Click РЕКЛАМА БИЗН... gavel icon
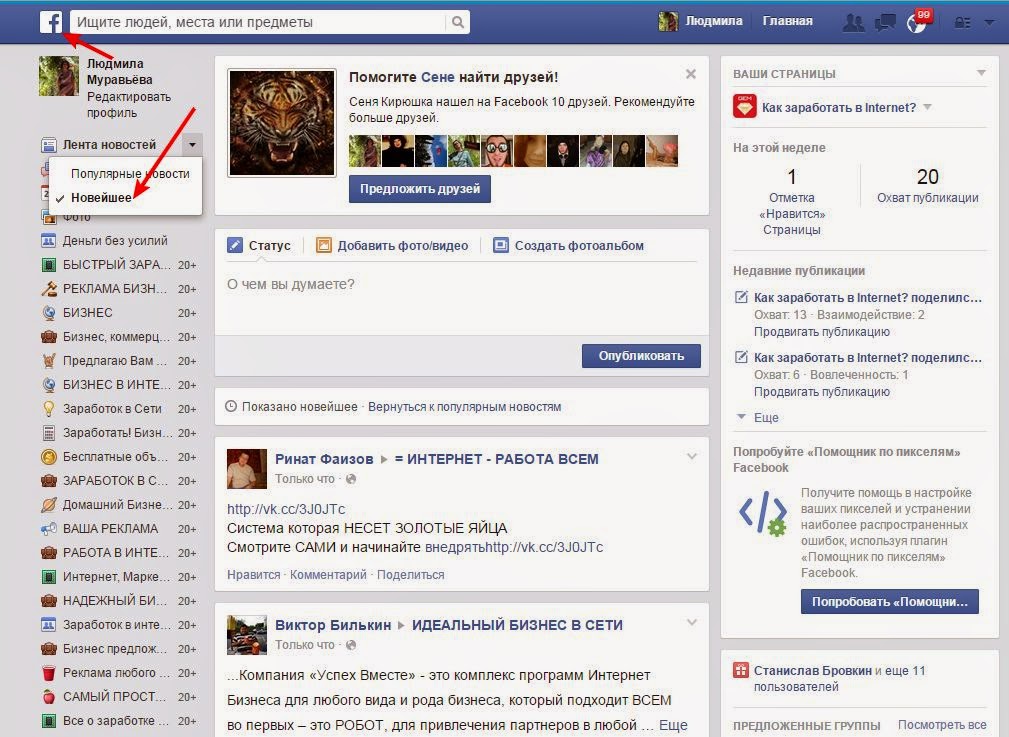This screenshot has width=1009, height=737. click(x=48, y=288)
